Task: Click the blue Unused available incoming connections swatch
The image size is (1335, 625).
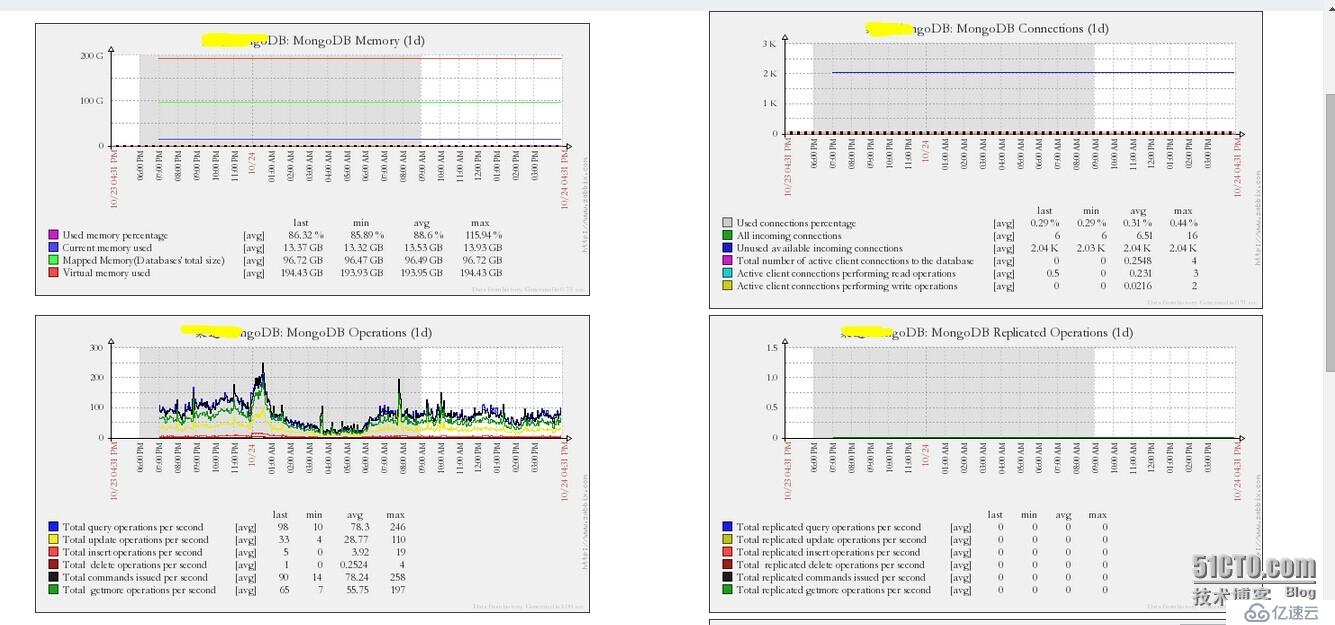Action: [x=728, y=248]
